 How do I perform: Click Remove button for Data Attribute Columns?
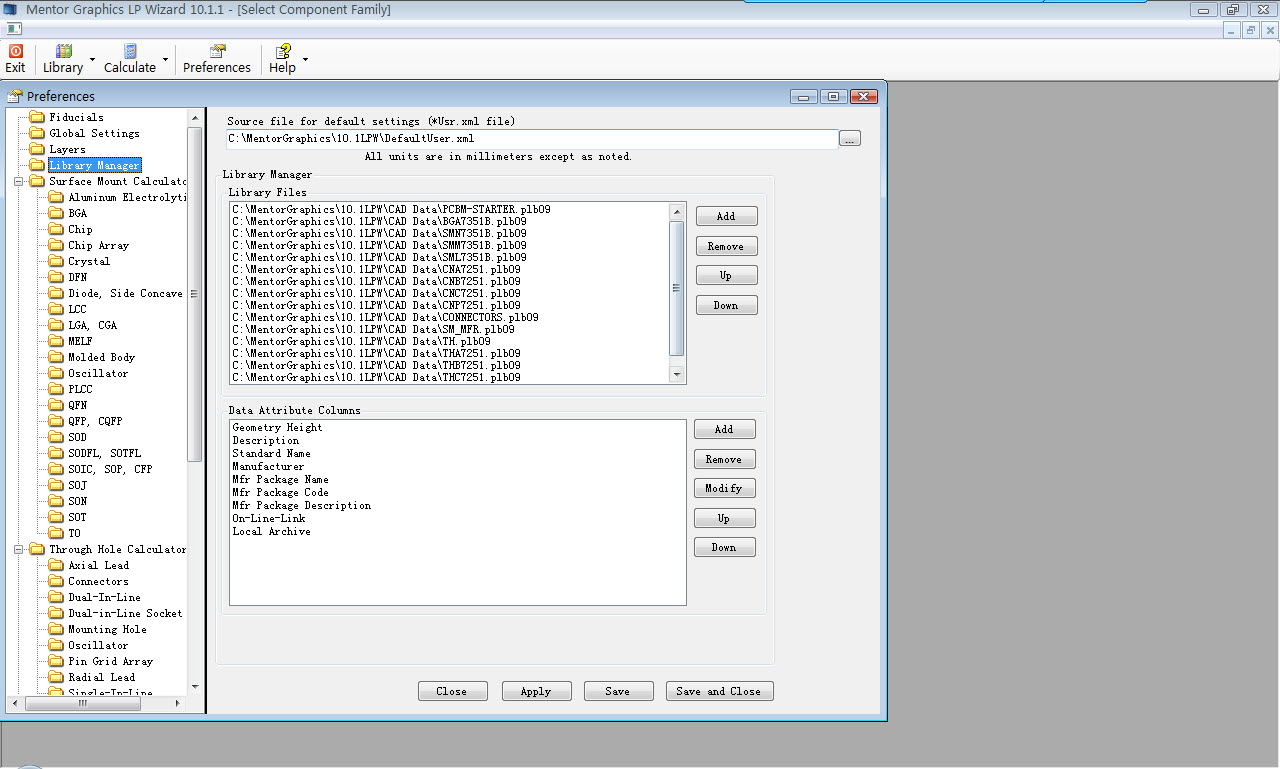click(724, 459)
